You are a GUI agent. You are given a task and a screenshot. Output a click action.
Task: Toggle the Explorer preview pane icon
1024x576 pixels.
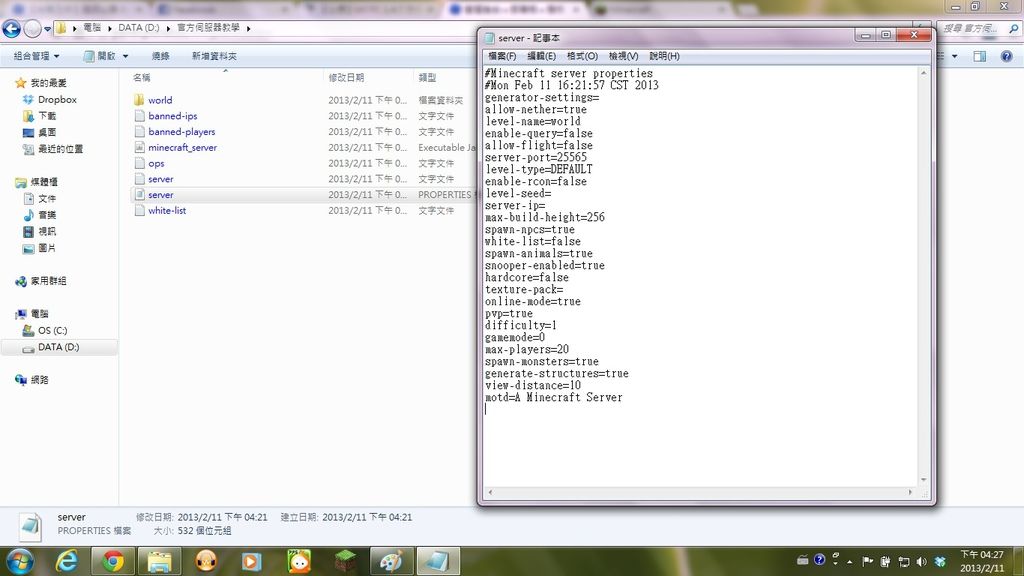pyautogui.click(x=980, y=57)
